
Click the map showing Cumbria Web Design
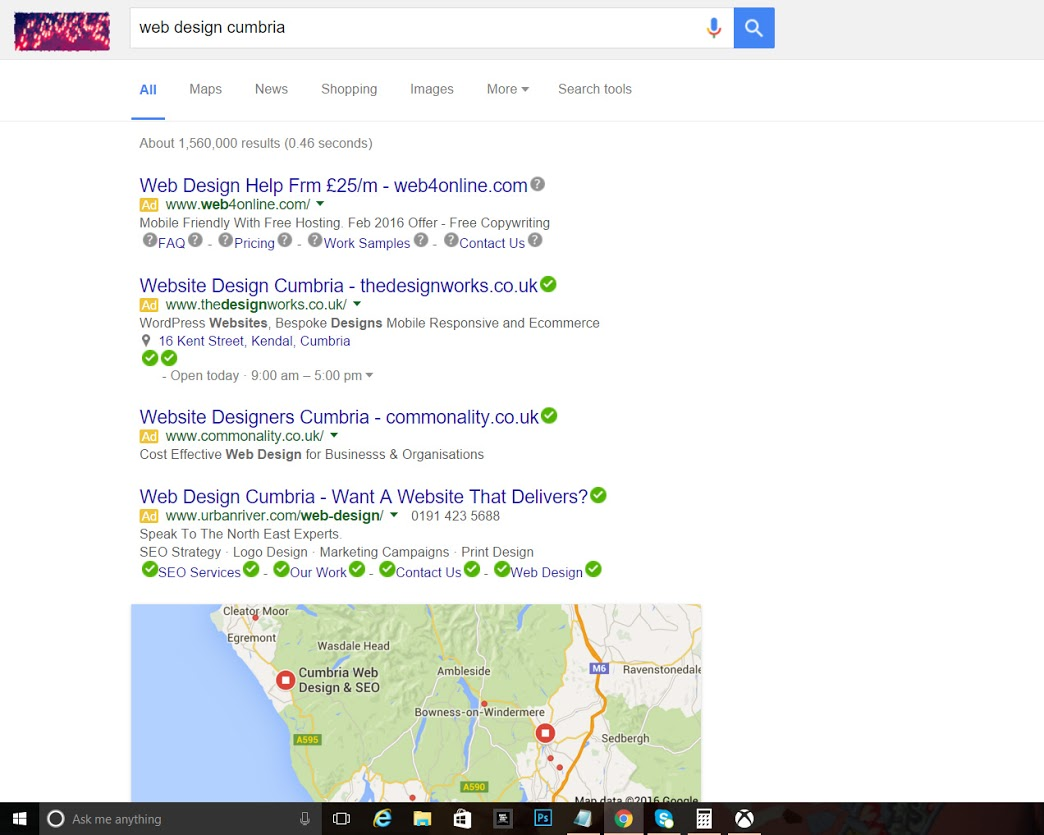[415, 700]
